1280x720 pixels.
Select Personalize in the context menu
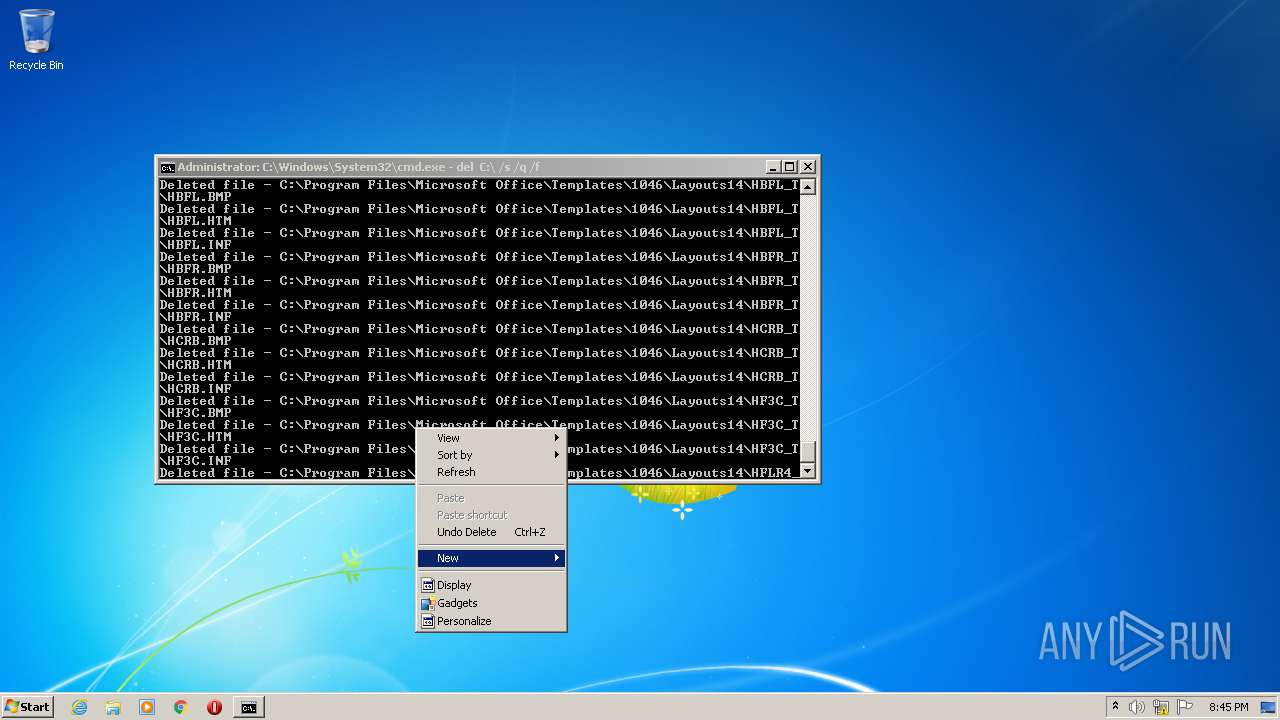(491, 621)
